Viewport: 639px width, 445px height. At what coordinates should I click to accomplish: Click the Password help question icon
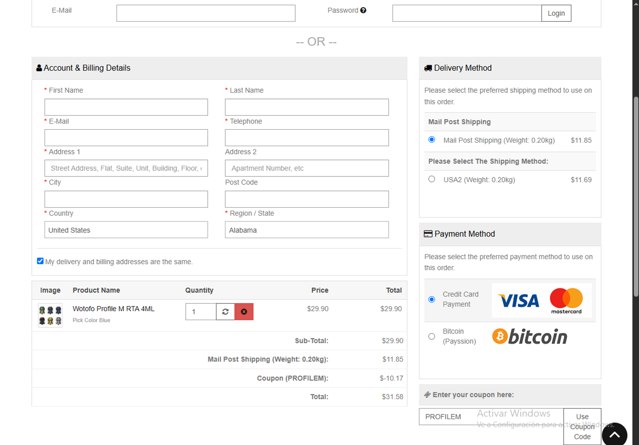(x=363, y=11)
